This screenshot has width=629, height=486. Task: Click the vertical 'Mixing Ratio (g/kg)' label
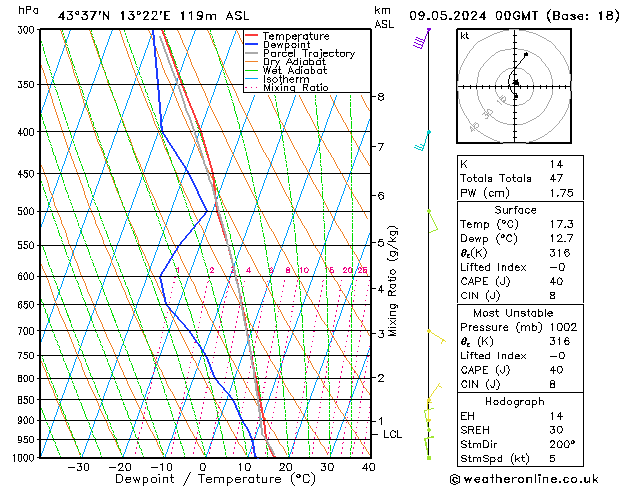point(392,281)
